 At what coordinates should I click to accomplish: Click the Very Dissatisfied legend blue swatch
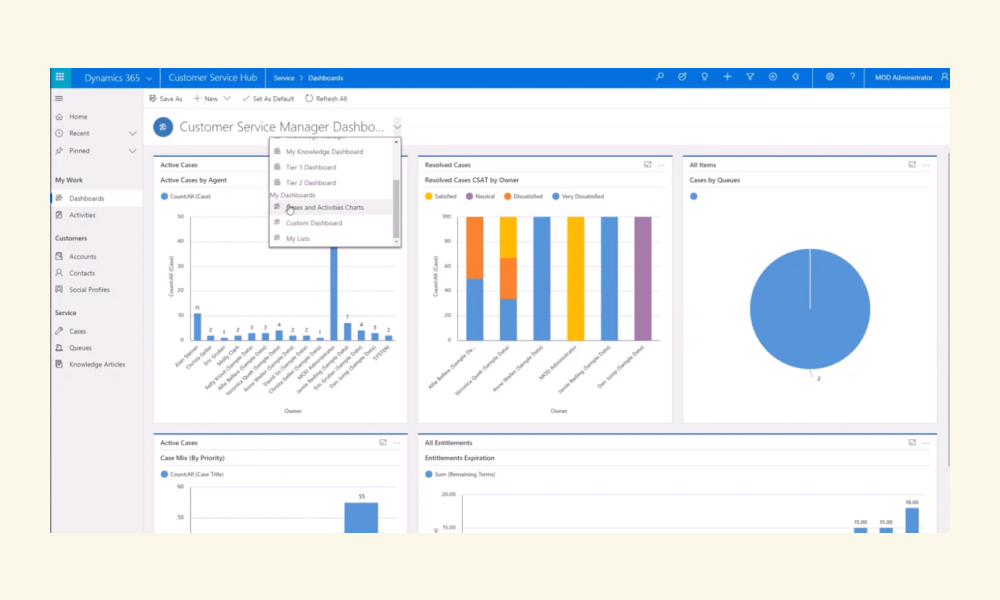(x=555, y=196)
